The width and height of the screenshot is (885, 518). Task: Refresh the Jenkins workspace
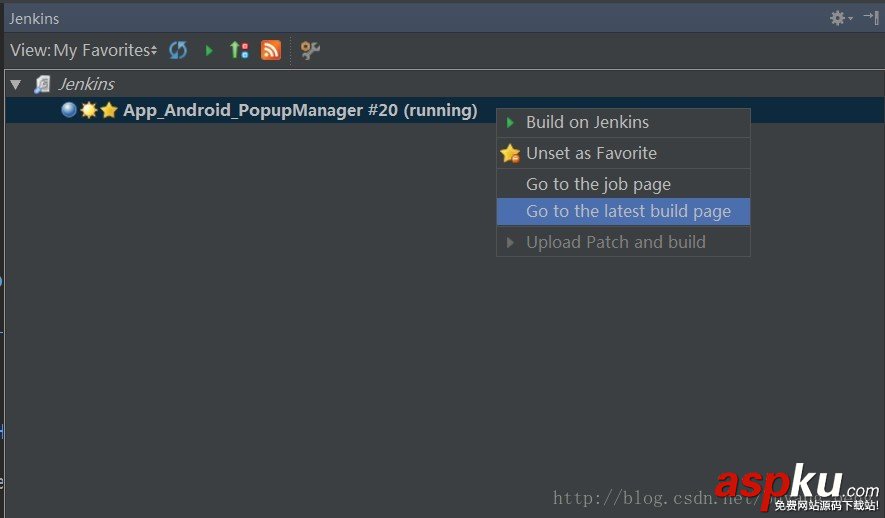coord(178,50)
